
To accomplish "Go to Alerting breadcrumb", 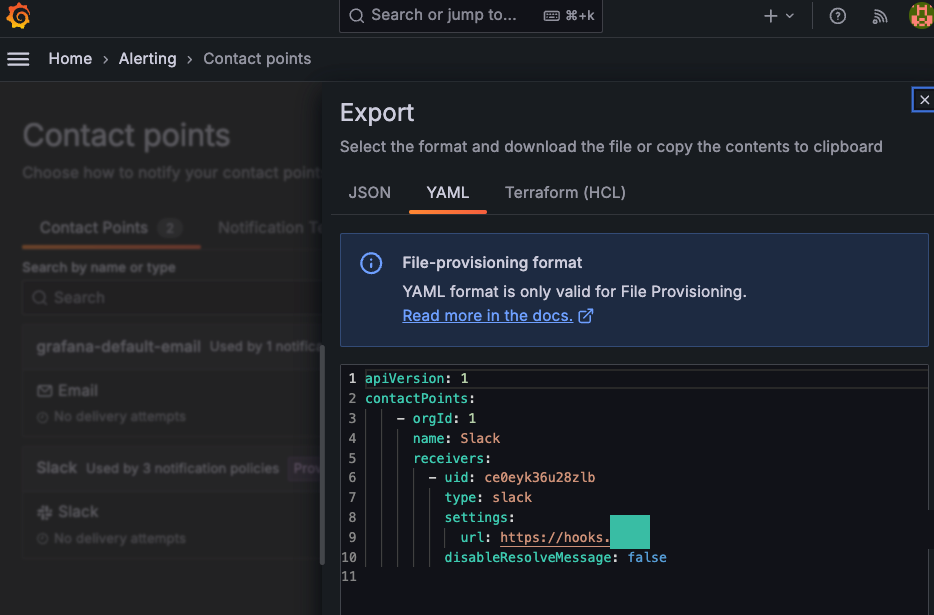I will [x=147, y=59].
